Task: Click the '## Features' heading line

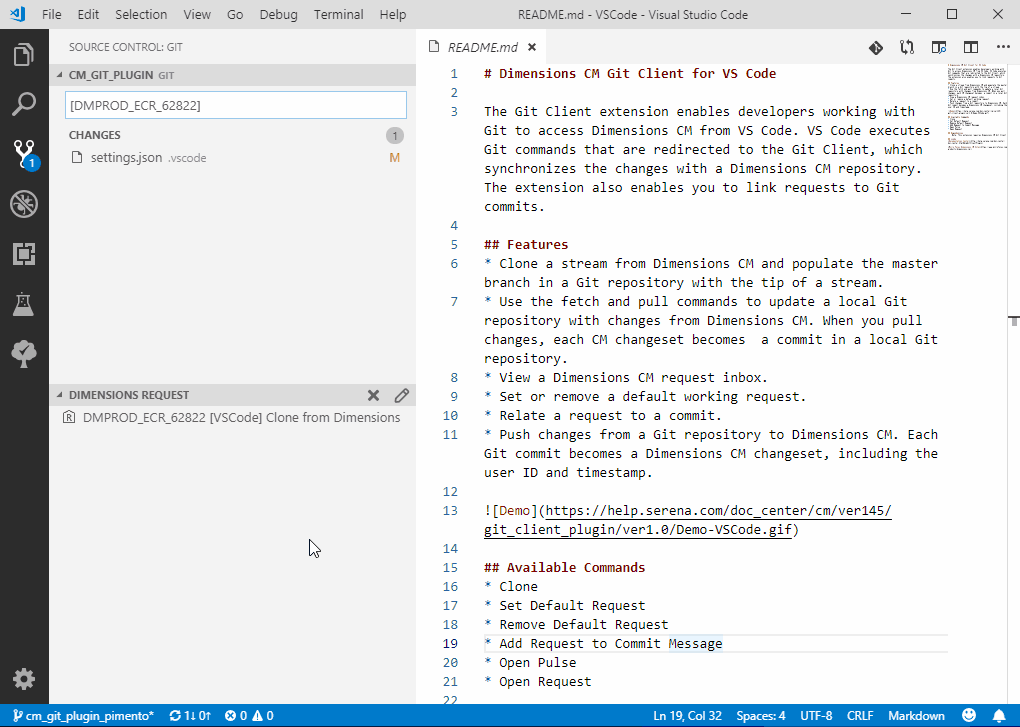Action: (x=526, y=245)
